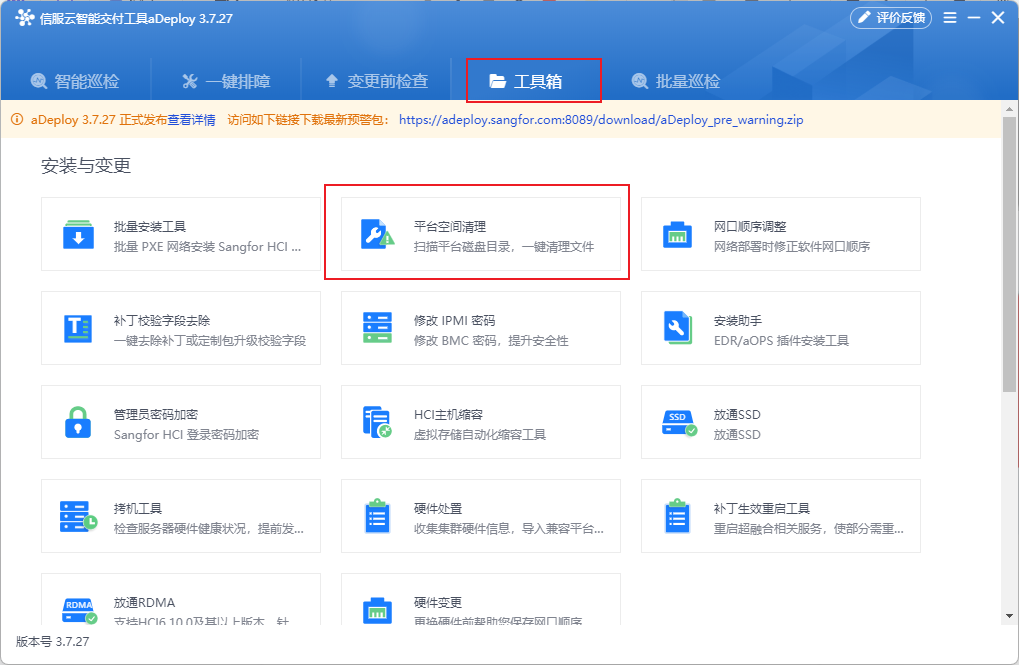The height and width of the screenshot is (665, 1019).
Task: Click the 放通RDMA icon
Action: coord(80,610)
